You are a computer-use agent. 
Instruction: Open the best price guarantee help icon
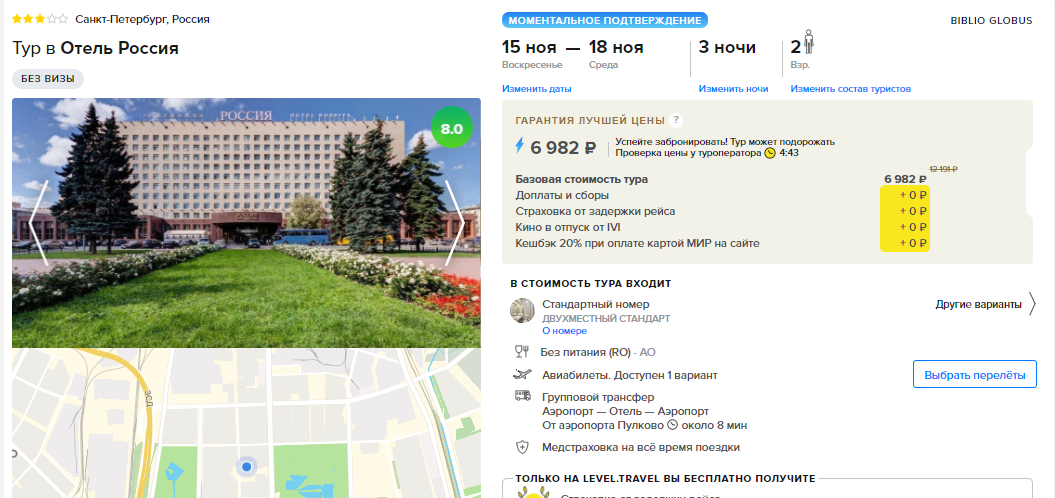tap(676, 120)
